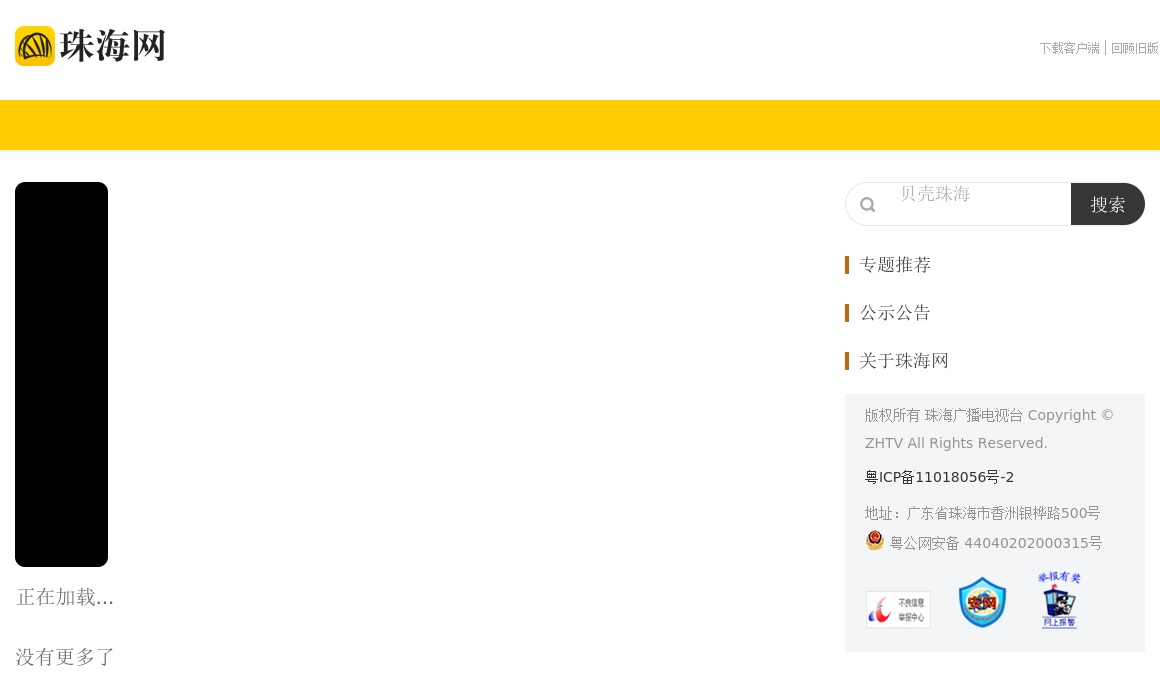Open the 回顾旧版 link
1160x687 pixels.
coord(1135,48)
